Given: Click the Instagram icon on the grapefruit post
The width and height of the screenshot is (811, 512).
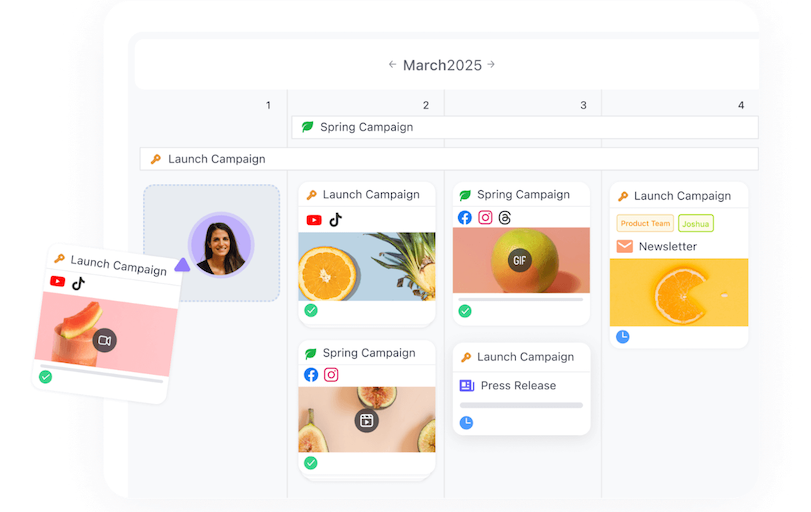Looking at the screenshot, I should [485, 217].
